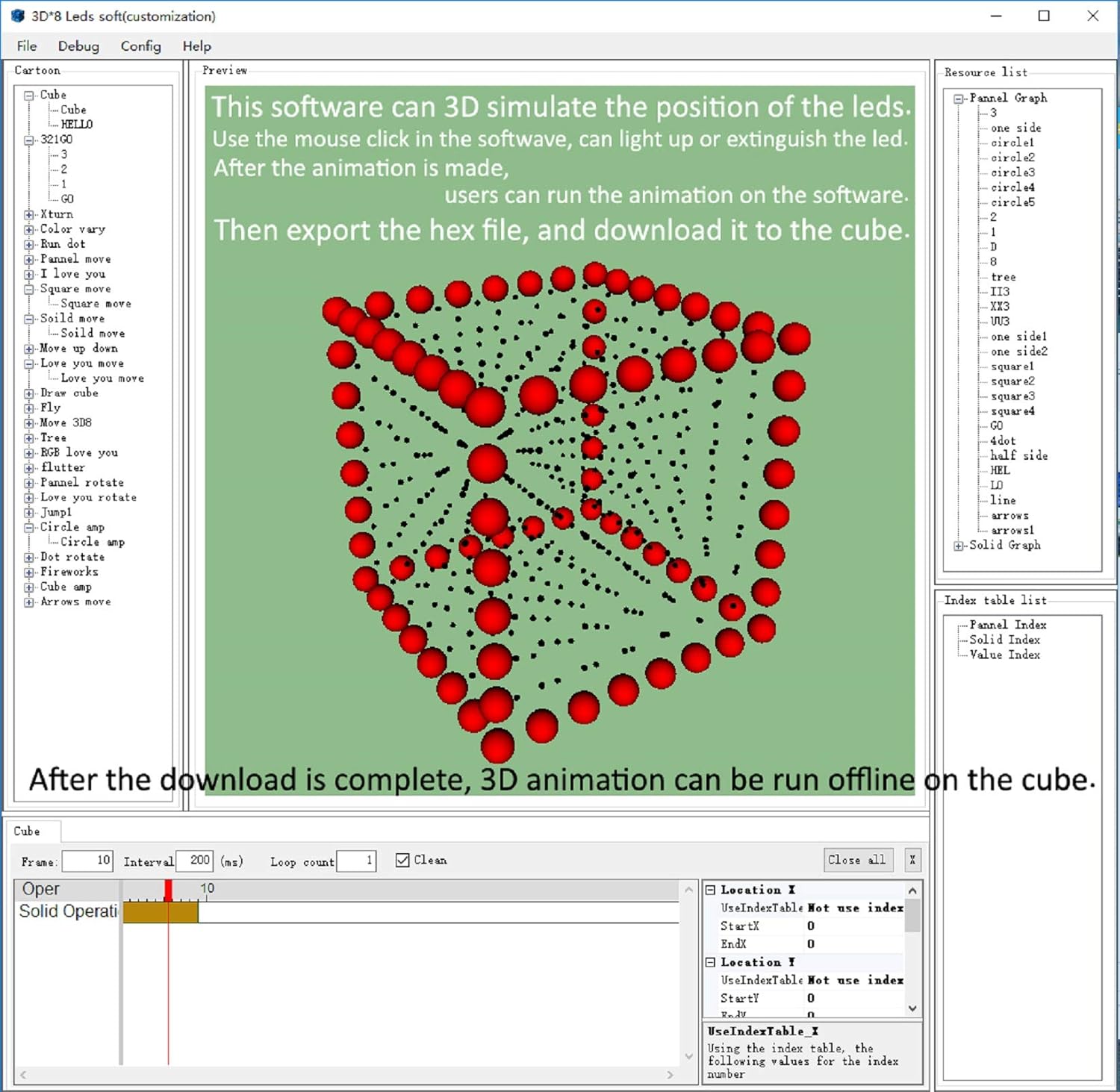
Task: Select Pannel Index in the Index table list
Action: 1009,625
